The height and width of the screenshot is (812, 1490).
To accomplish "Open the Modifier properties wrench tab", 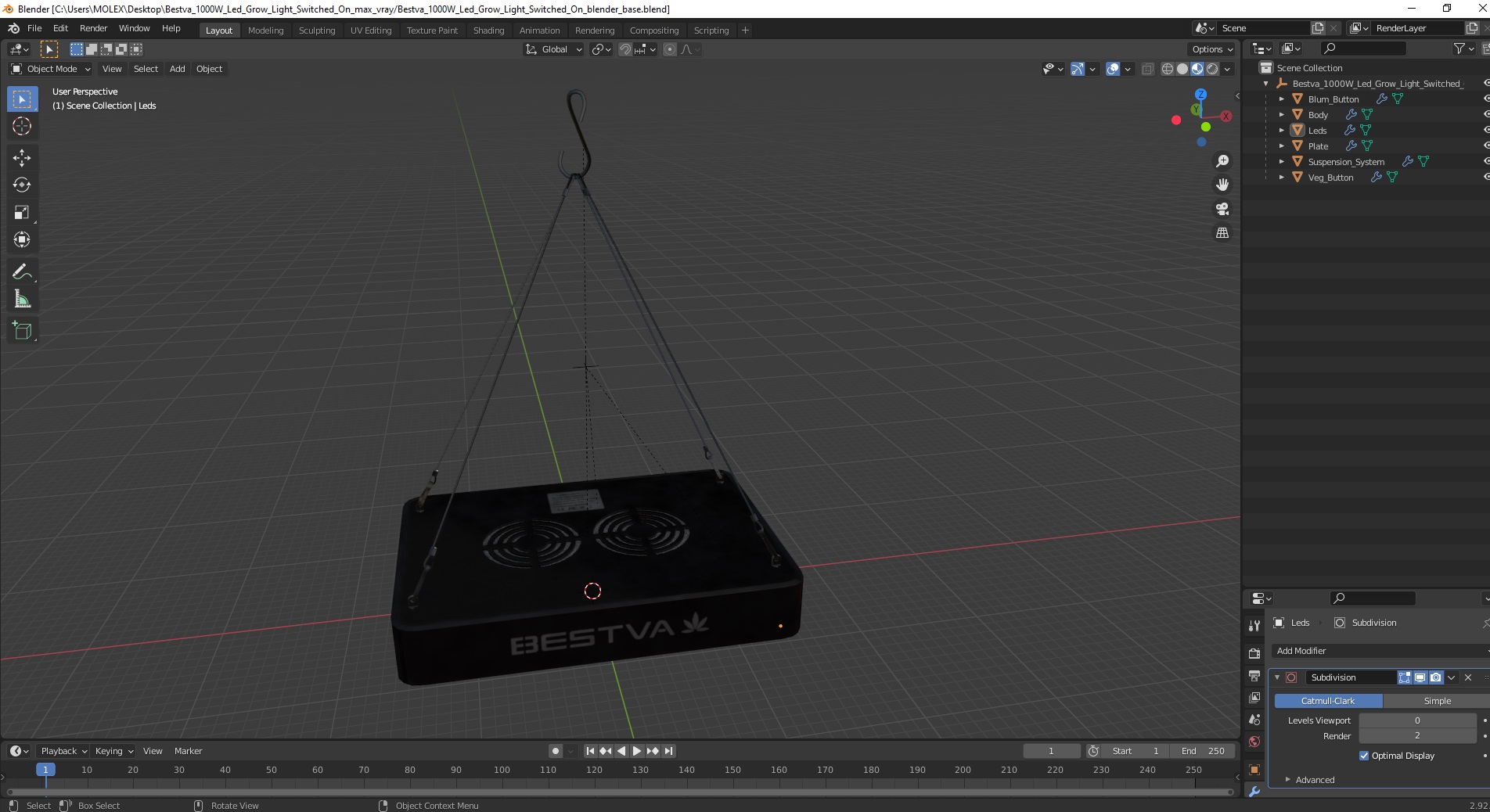I will [1254, 792].
